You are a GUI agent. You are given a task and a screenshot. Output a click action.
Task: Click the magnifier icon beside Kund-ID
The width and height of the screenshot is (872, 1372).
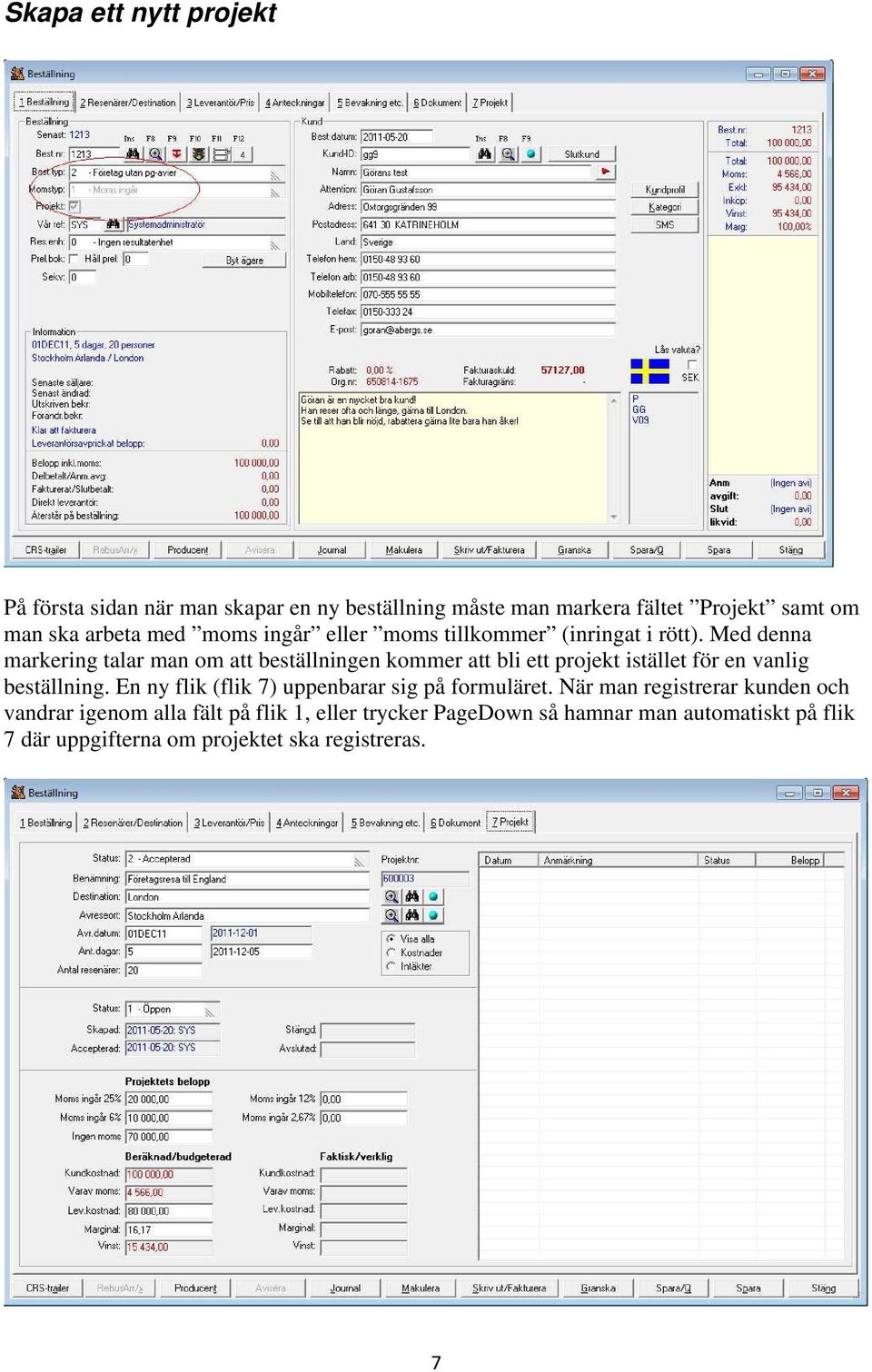point(508,154)
